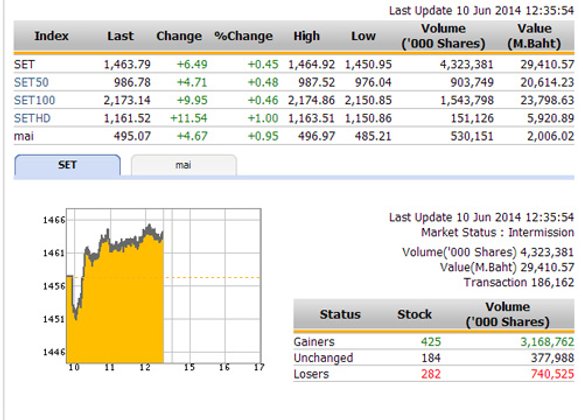Image resolution: width=583 pixels, height=420 pixels.
Task: Click the Losers volume 740,525
Action: pyautogui.click(x=553, y=374)
